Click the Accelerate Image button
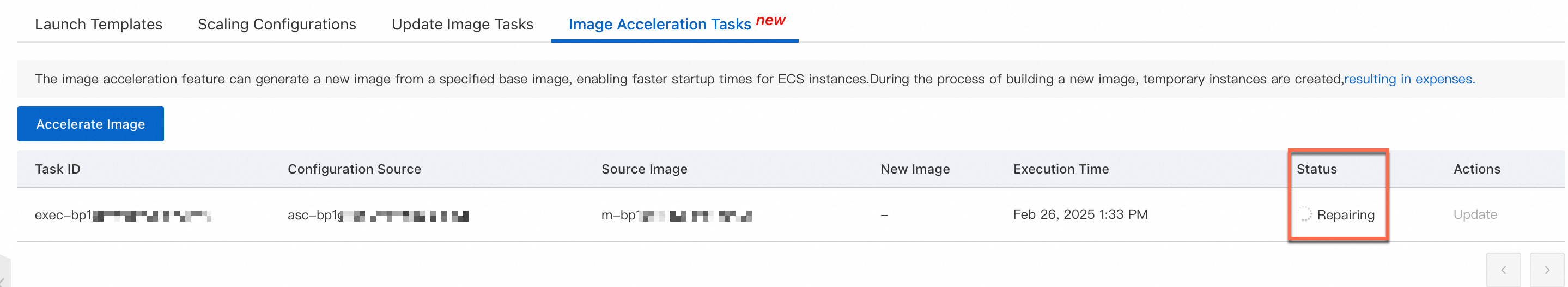Viewport: 1568px width, 287px height. [90, 124]
